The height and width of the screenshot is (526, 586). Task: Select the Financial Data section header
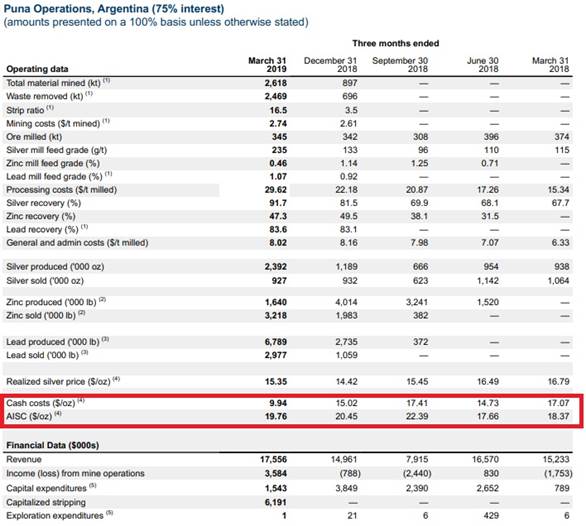pyautogui.click(x=53, y=445)
